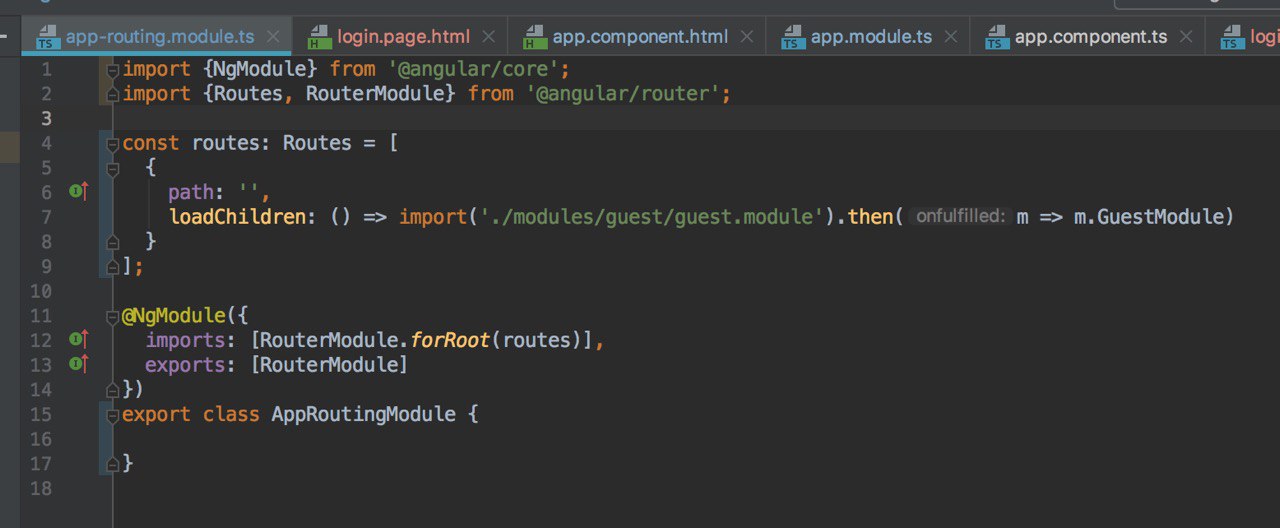Click the import fold end marker on line 2
Image resolution: width=1280 pixels, height=528 pixels.
point(113,95)
